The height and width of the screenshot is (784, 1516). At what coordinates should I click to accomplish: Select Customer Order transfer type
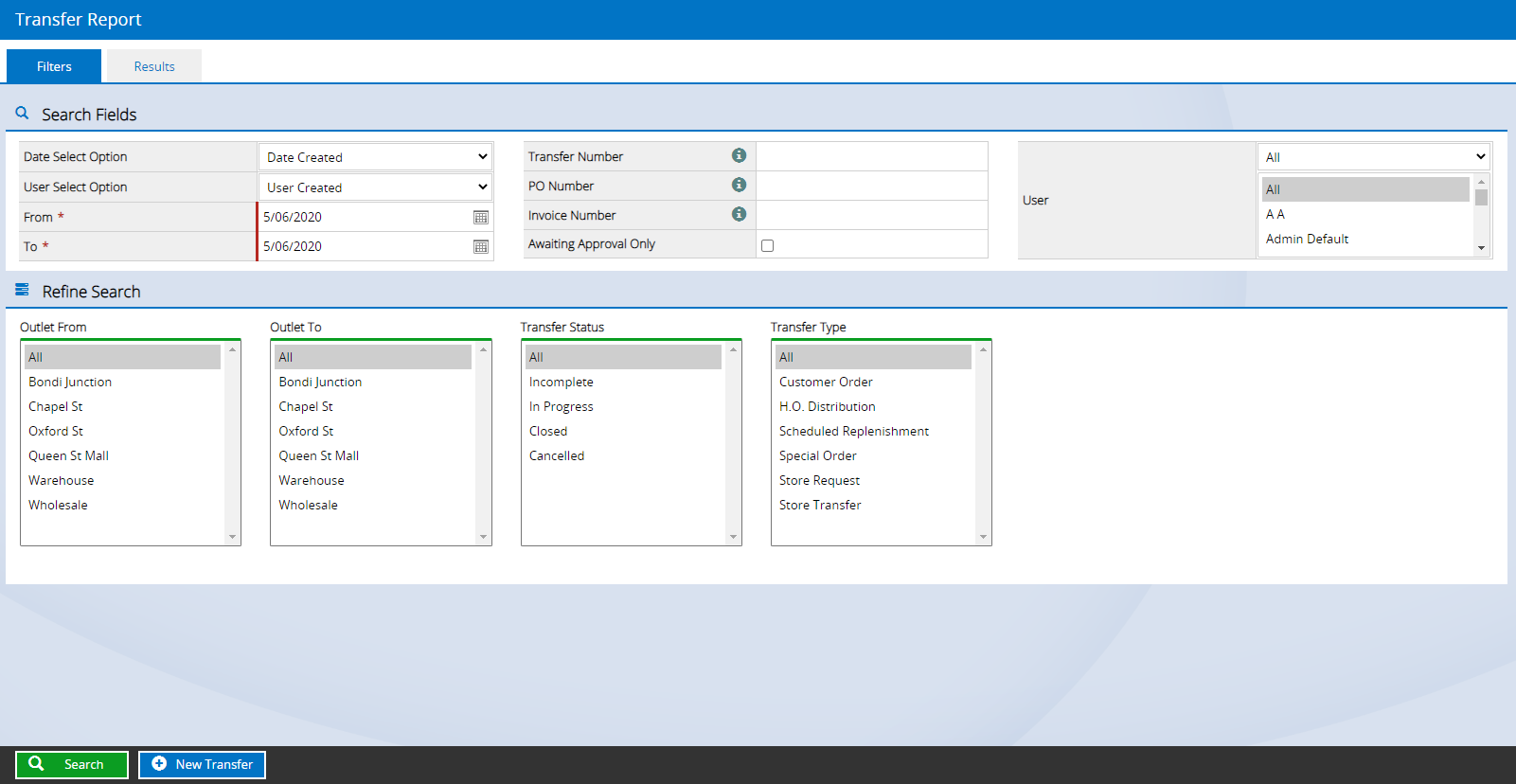click(x=873, y=382)
